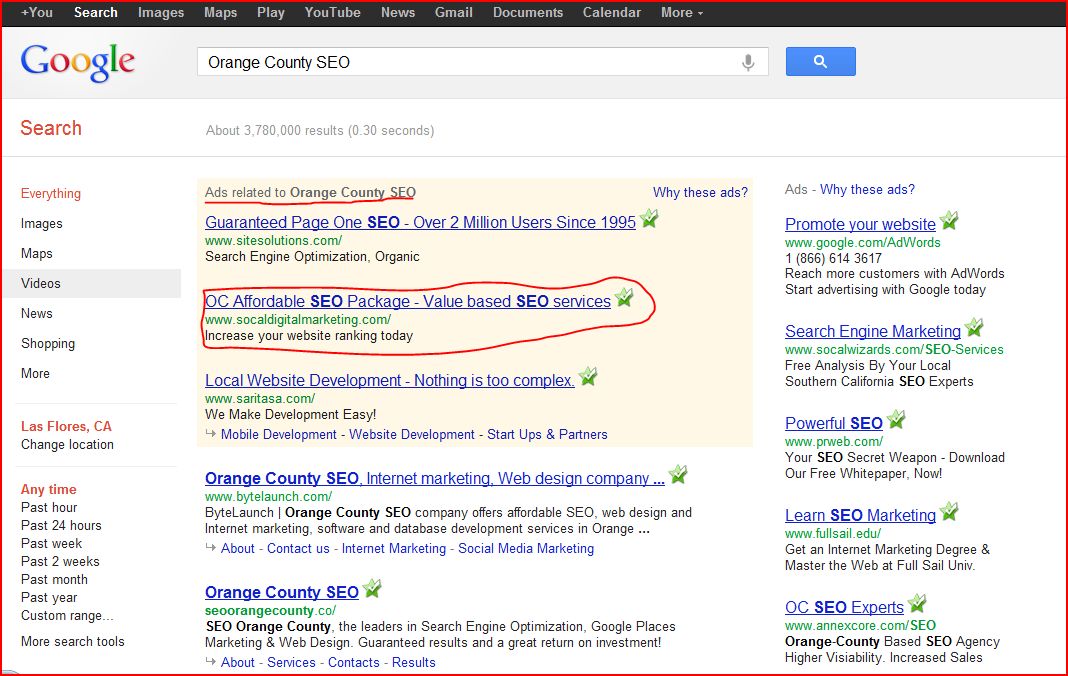
Task: Open Powerful SEO ad link
Action: [834, 423]
